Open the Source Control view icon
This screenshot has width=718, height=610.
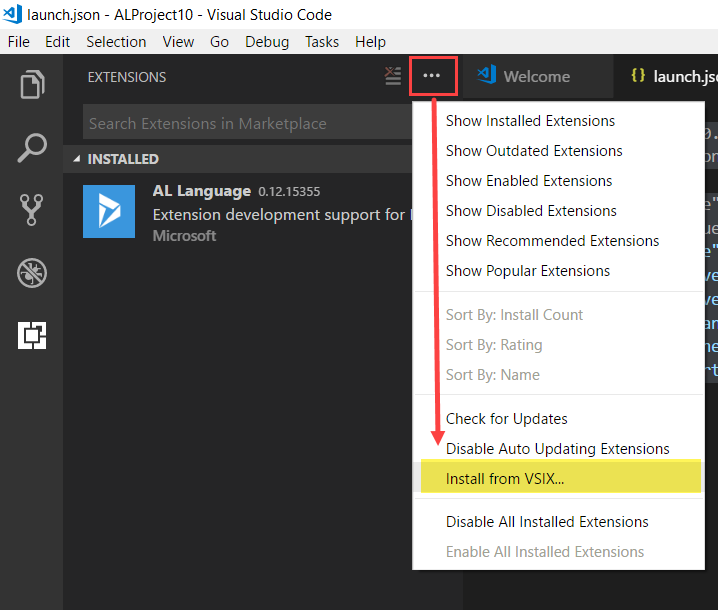click(x=32, y=210)
